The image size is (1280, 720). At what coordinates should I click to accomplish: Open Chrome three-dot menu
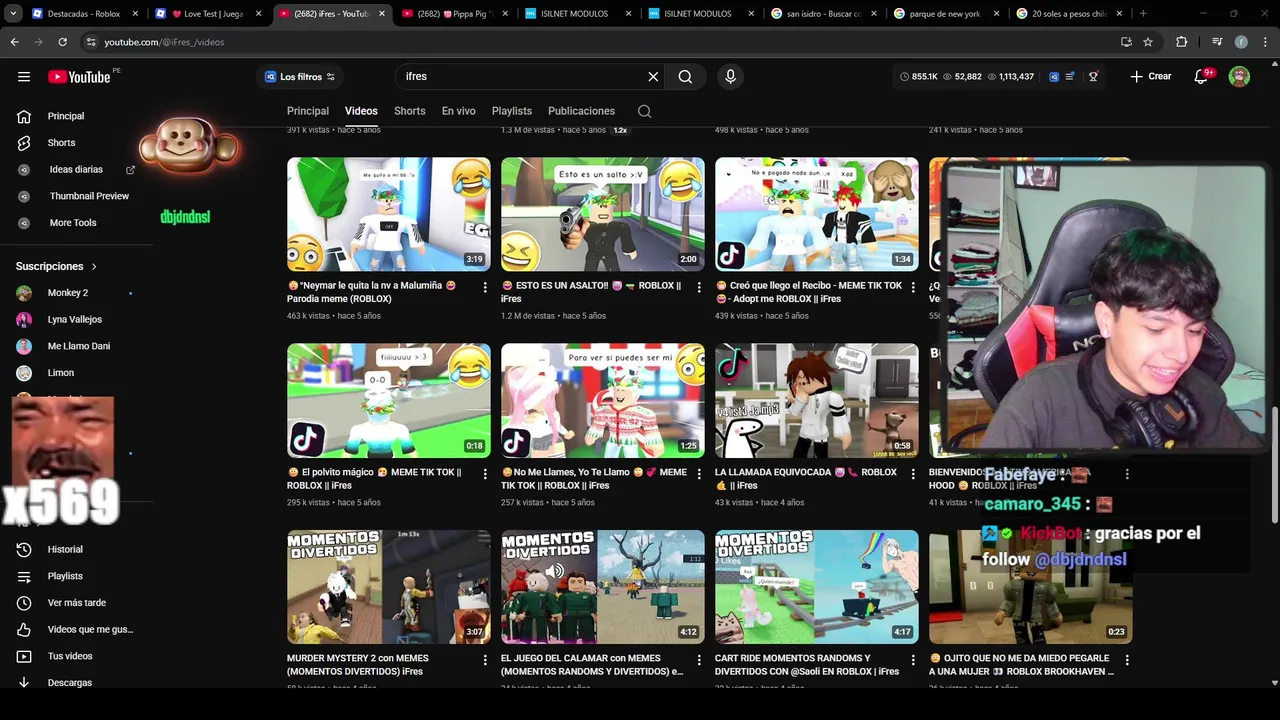pos(1265,42)
